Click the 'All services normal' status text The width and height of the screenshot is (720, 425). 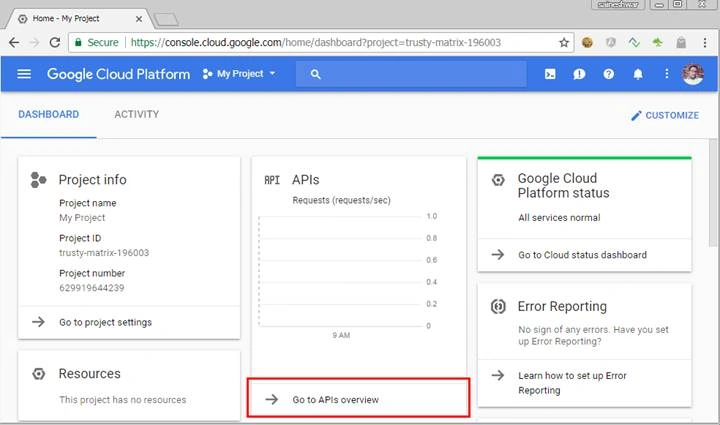pyautogui.click(x=559, y=218)
